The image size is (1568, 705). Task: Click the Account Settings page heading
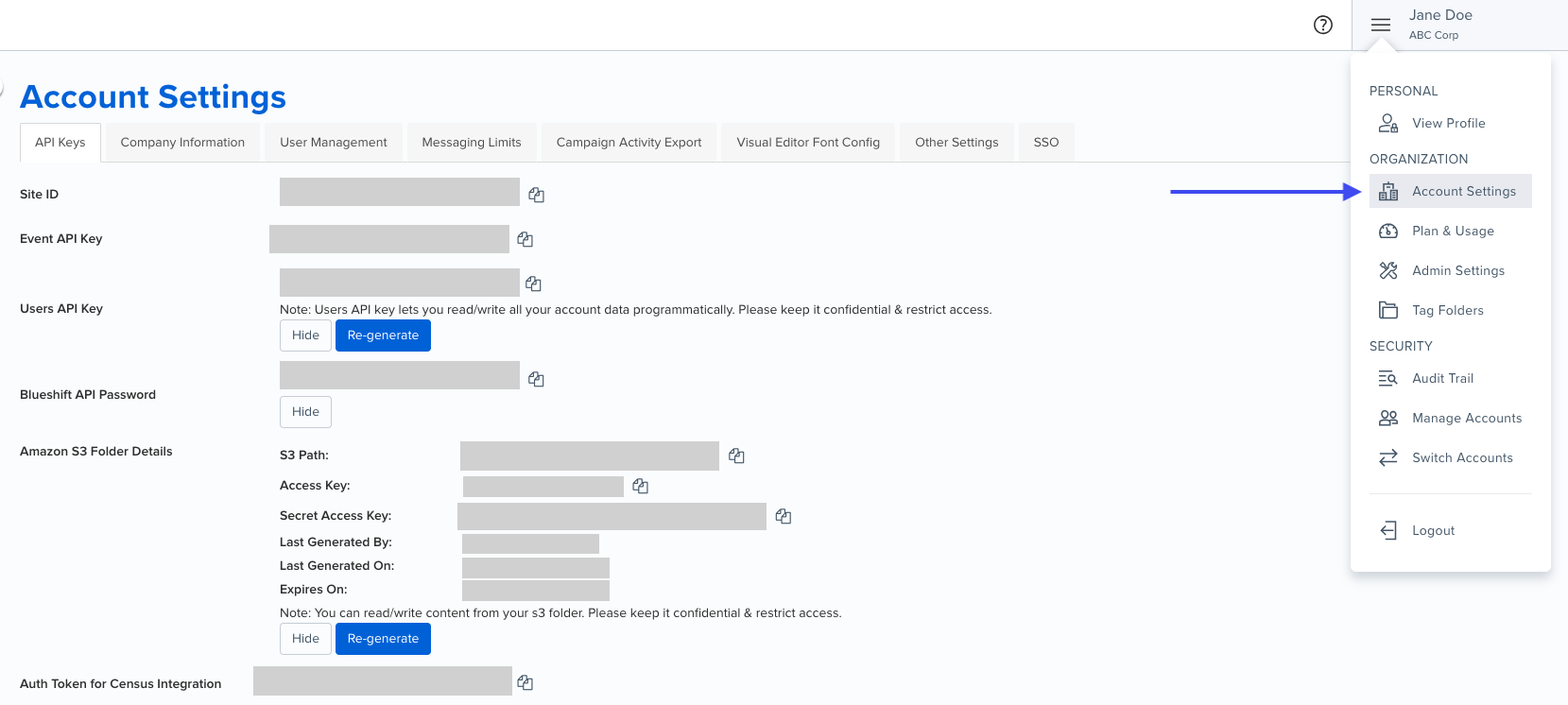tap(153, 97)
